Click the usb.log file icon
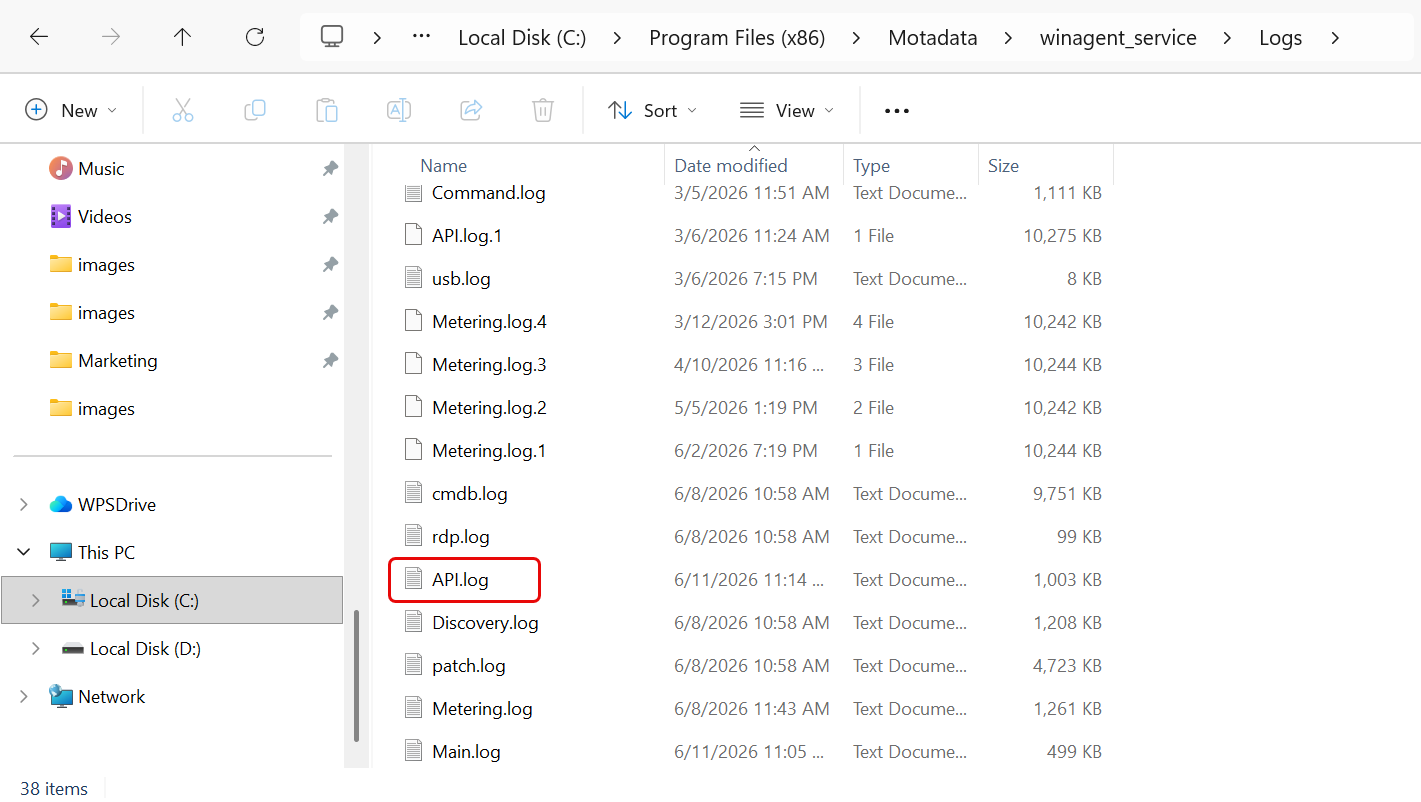Image resolution: width=1421 pixels, height=802 pixels. pos(414,278)
